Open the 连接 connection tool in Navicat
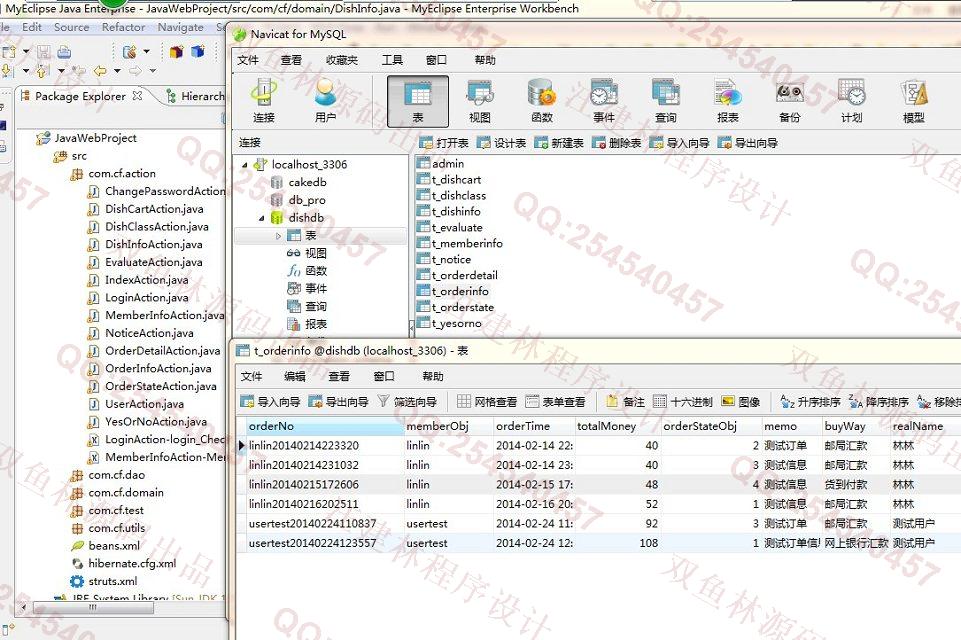 pos(264,101)
